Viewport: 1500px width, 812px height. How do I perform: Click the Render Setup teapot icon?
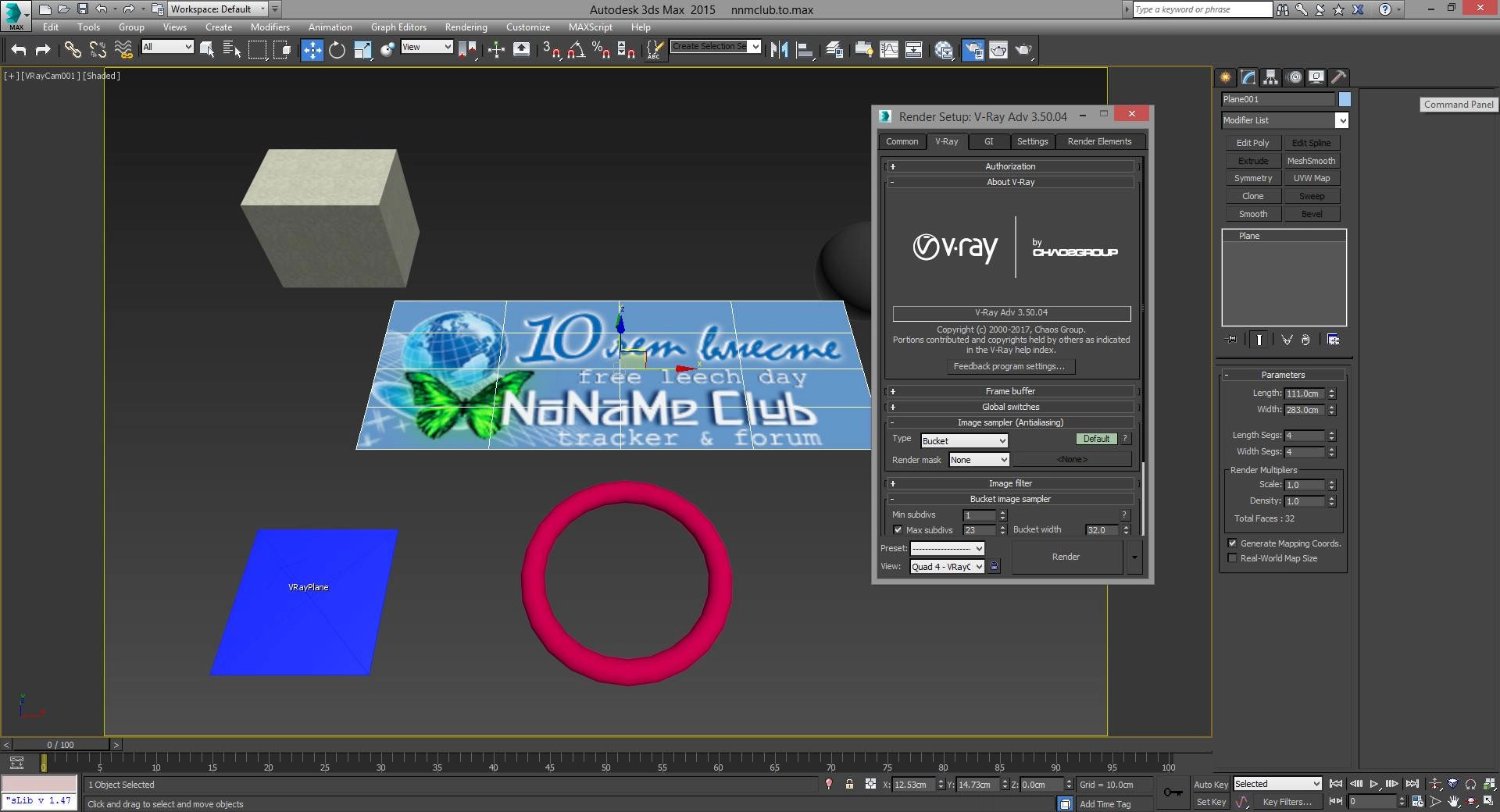973,50
